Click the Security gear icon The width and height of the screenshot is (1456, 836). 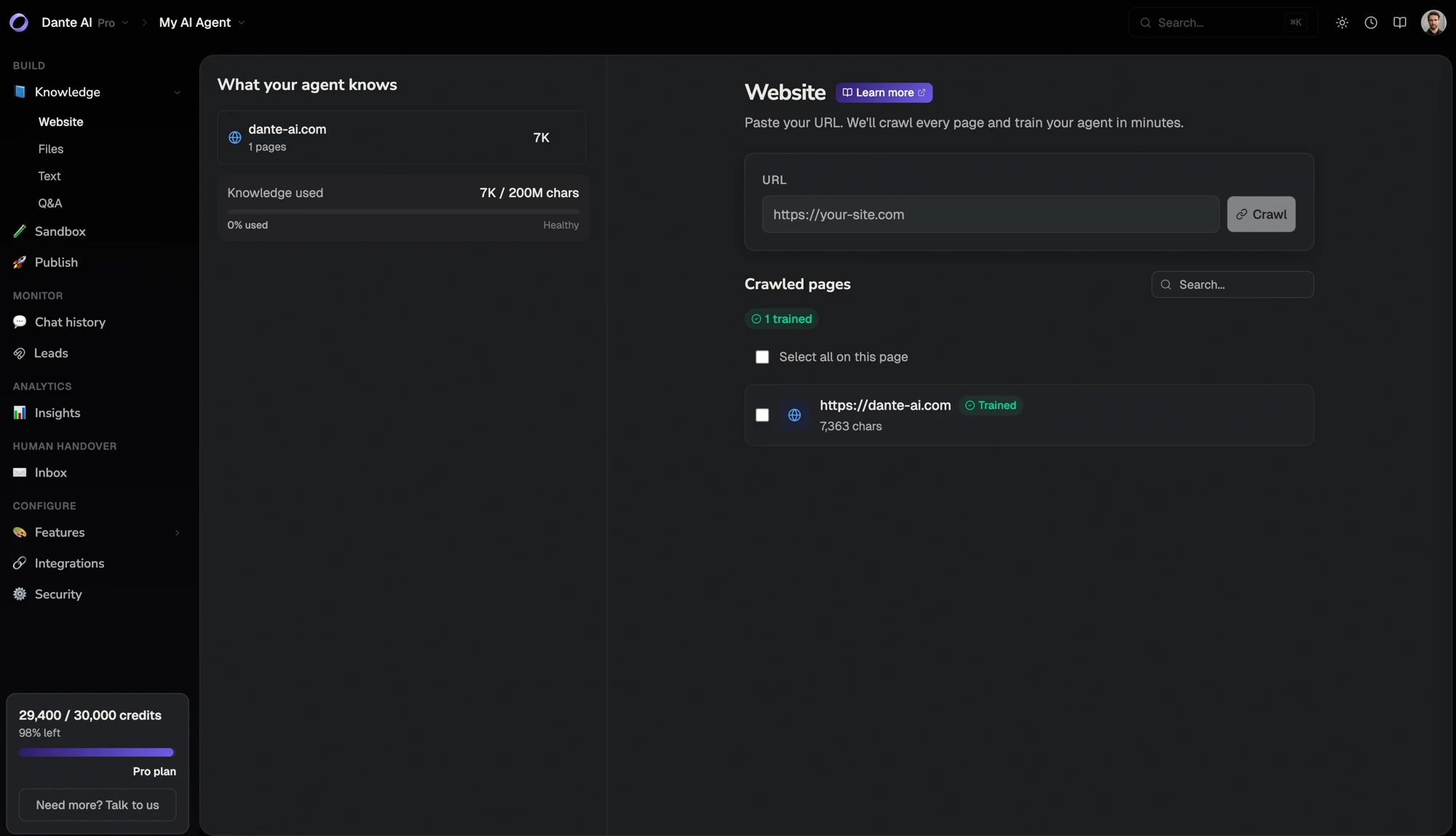[x=20, y=594]
